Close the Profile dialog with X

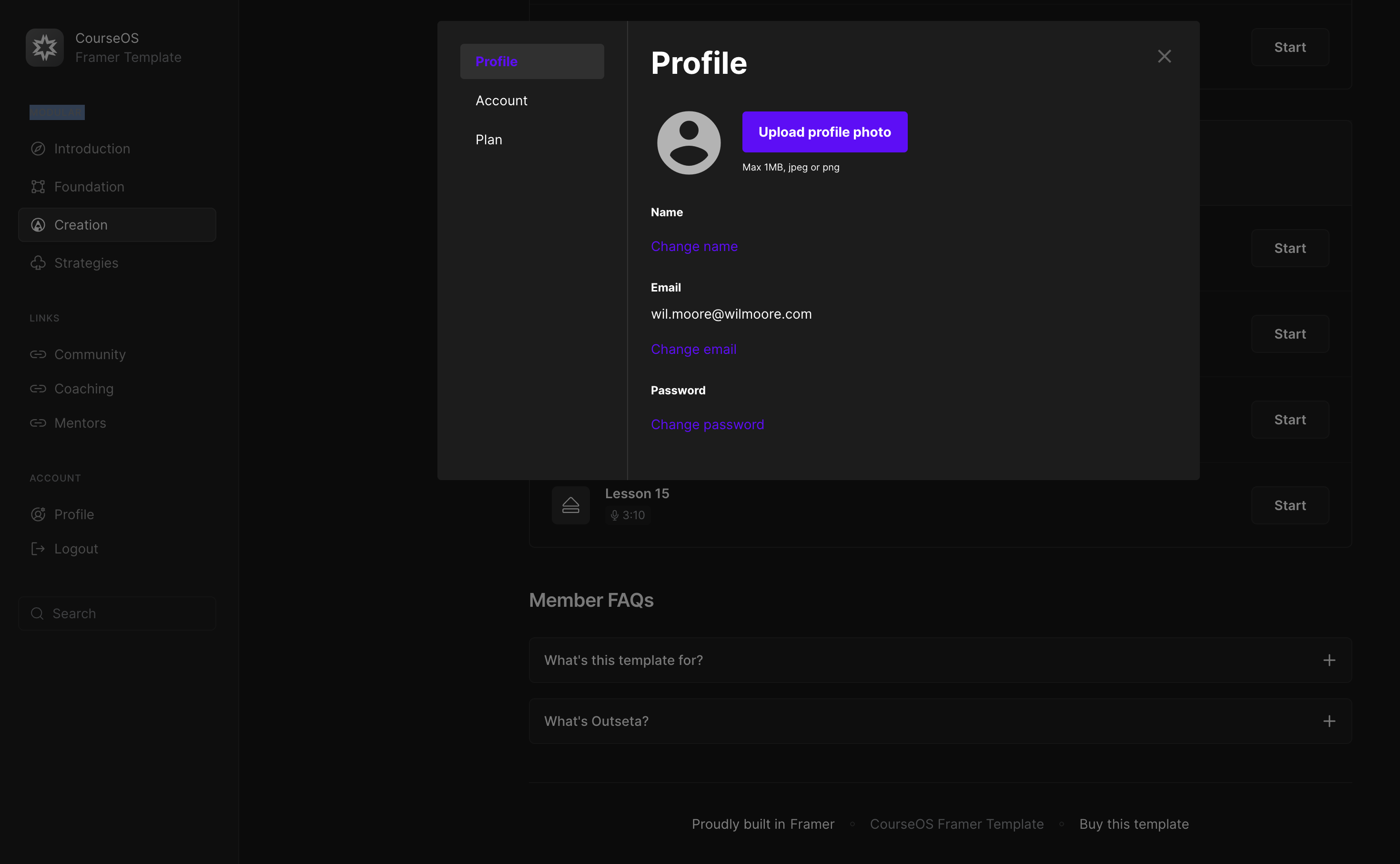point(1164,56)
